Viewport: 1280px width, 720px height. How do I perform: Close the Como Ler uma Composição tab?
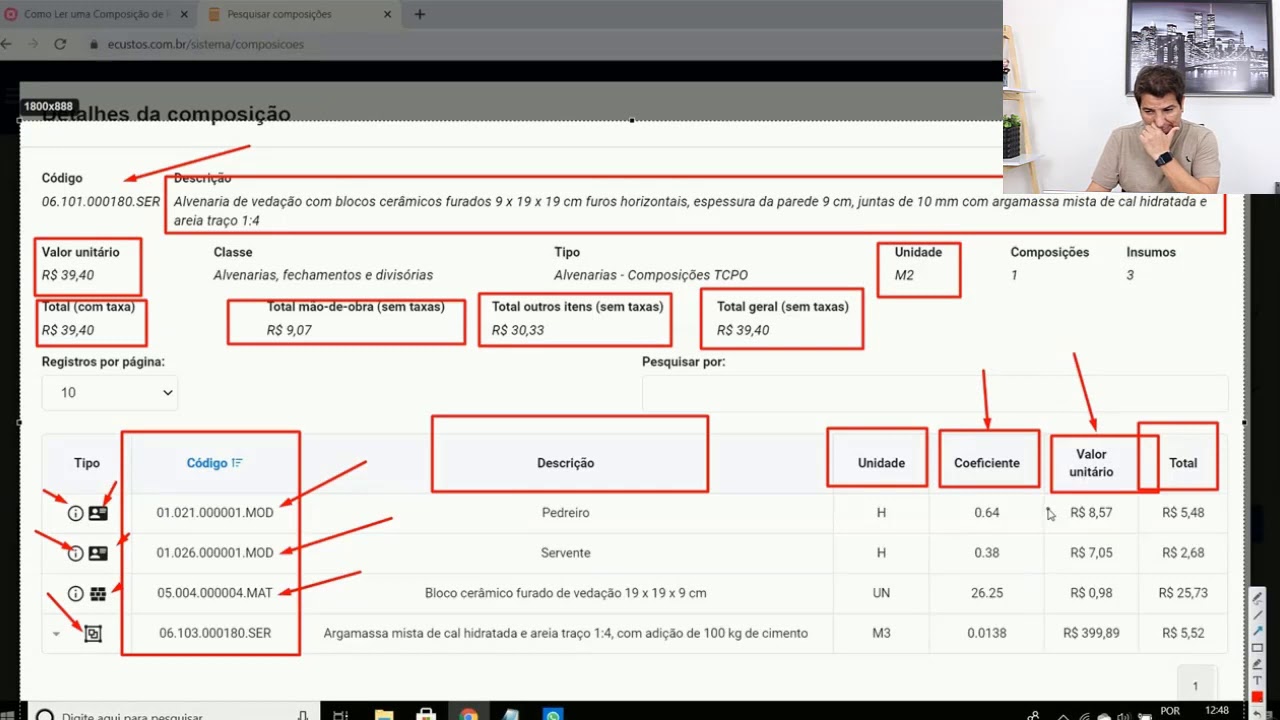(x=183, y=14)
